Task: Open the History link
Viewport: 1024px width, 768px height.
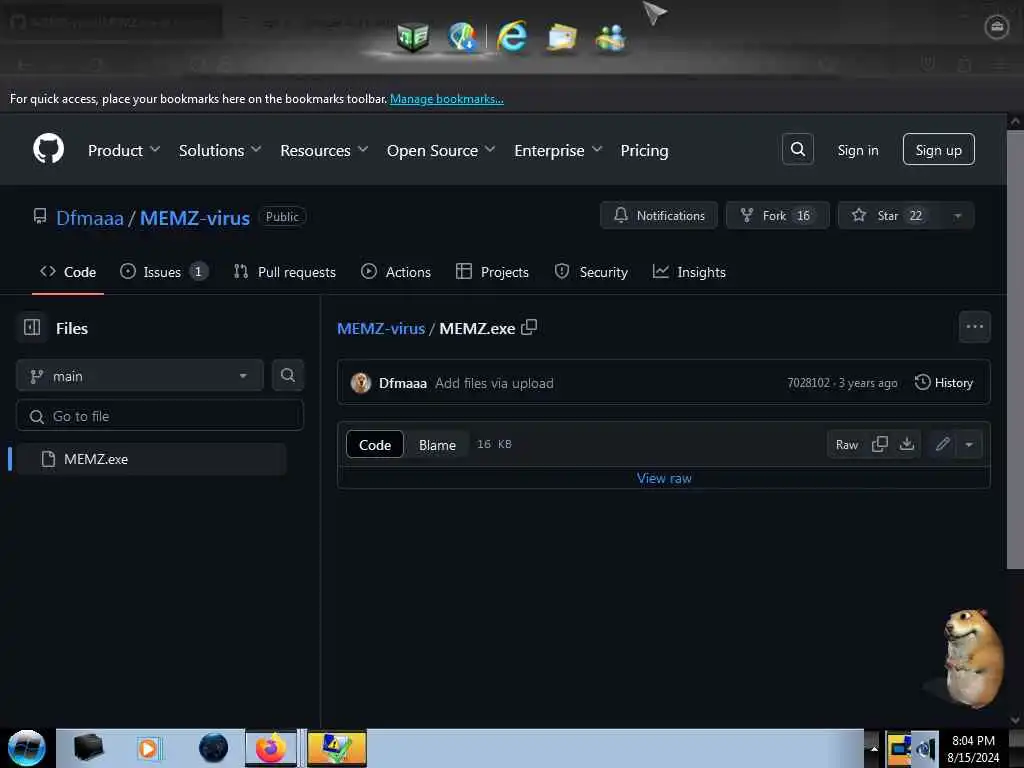Action: [944, 382]
